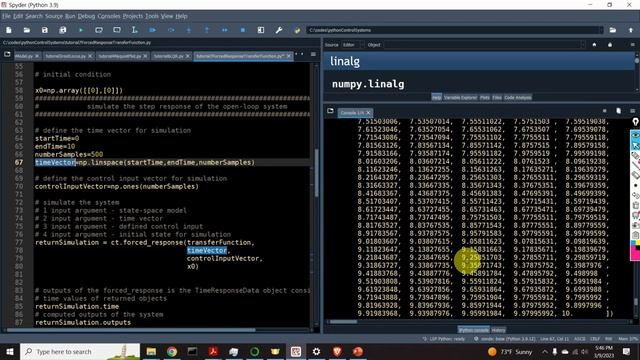Save all open files
This screenshot has height=360, width=640.
click(x=63, y=30)
